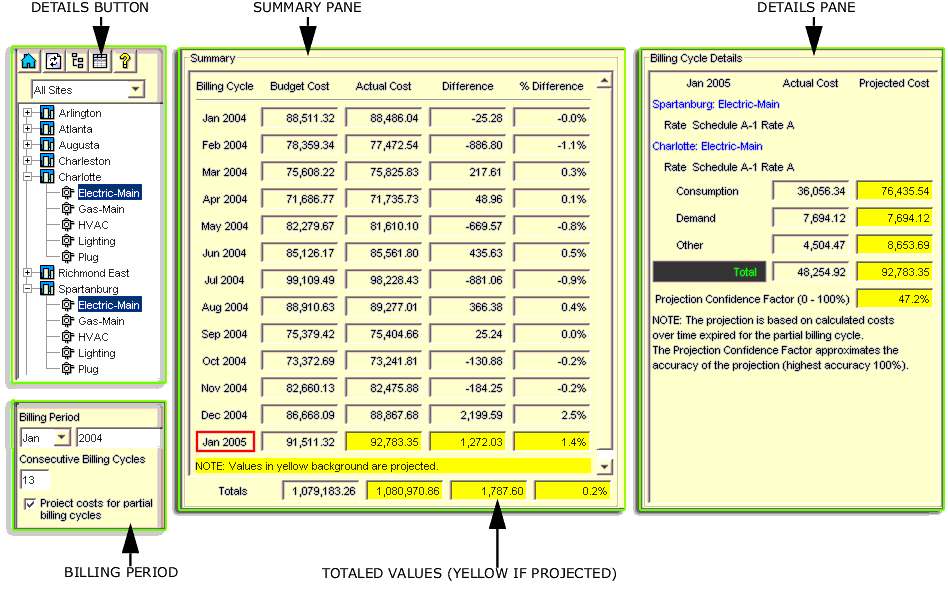The width and height of the screenshot is (948, 596).
Task: Click the Home toolbar icon
Action: point(29,61)
